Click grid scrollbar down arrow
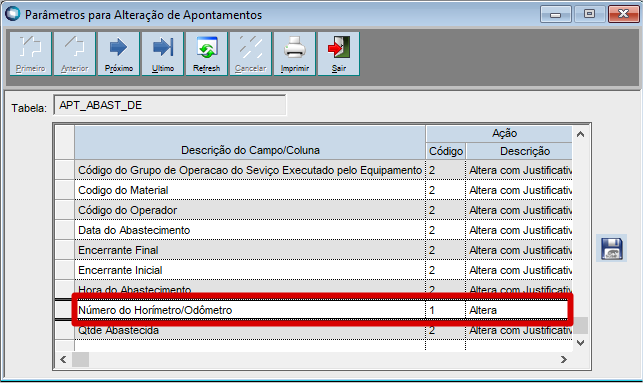 pyautogui.click(x=580, y=343)
